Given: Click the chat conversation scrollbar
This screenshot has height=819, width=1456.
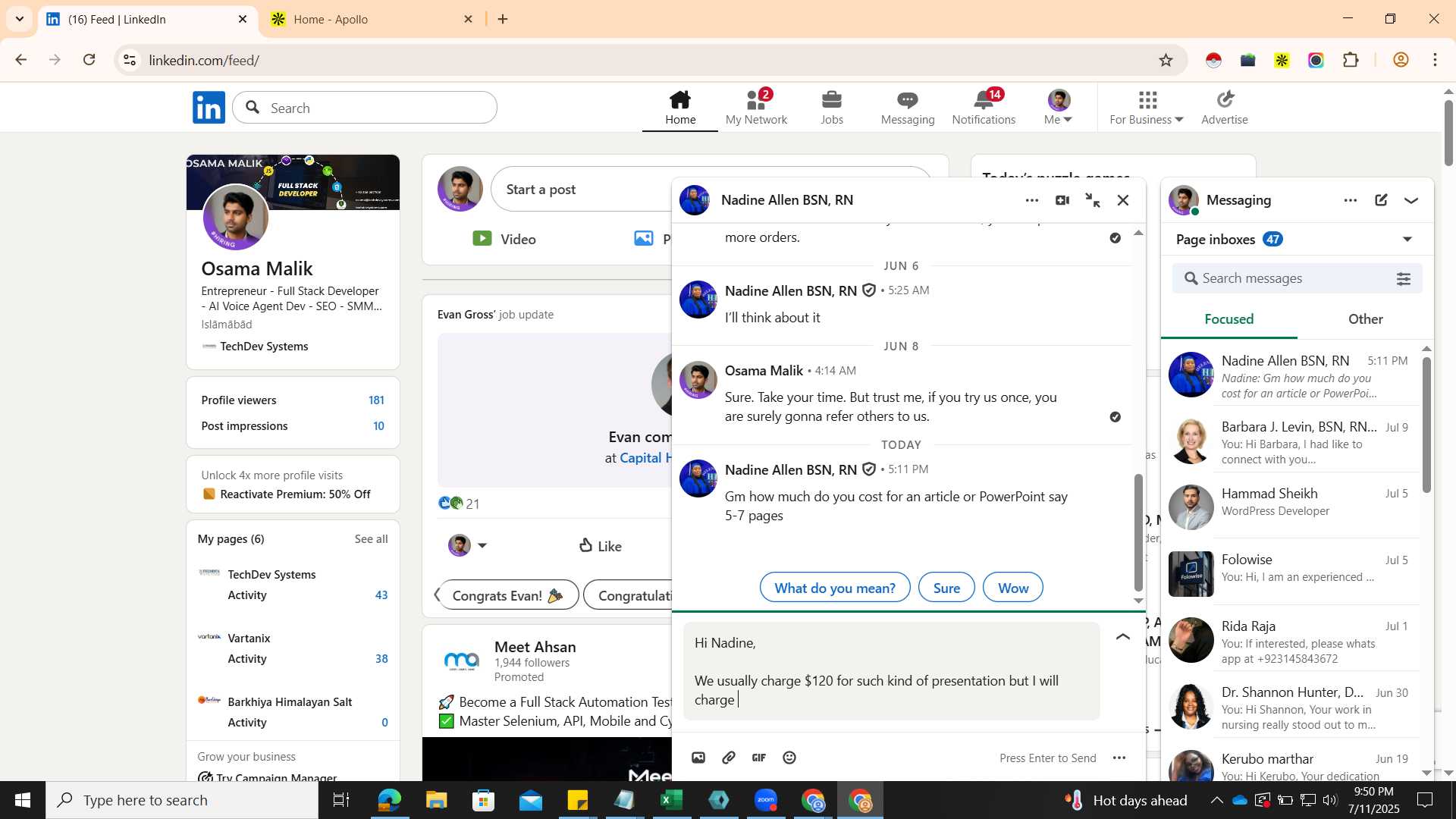Looking at the screenshot, I should [1137, 532].
